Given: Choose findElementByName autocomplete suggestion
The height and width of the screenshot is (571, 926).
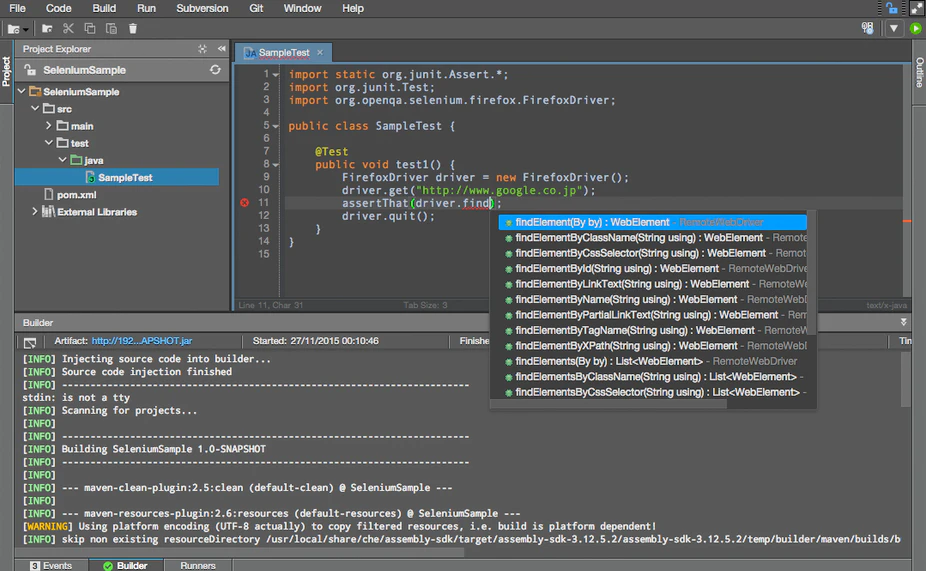Looking at the screenshot, I should point(653,299).
